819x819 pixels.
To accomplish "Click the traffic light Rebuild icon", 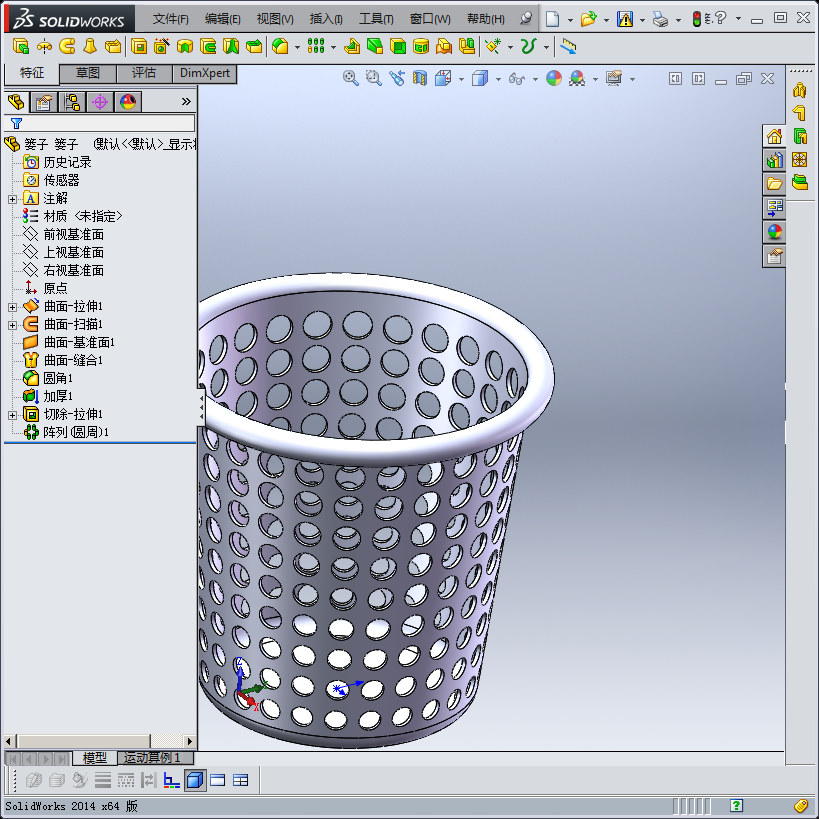I will click(x=698, y=19).
